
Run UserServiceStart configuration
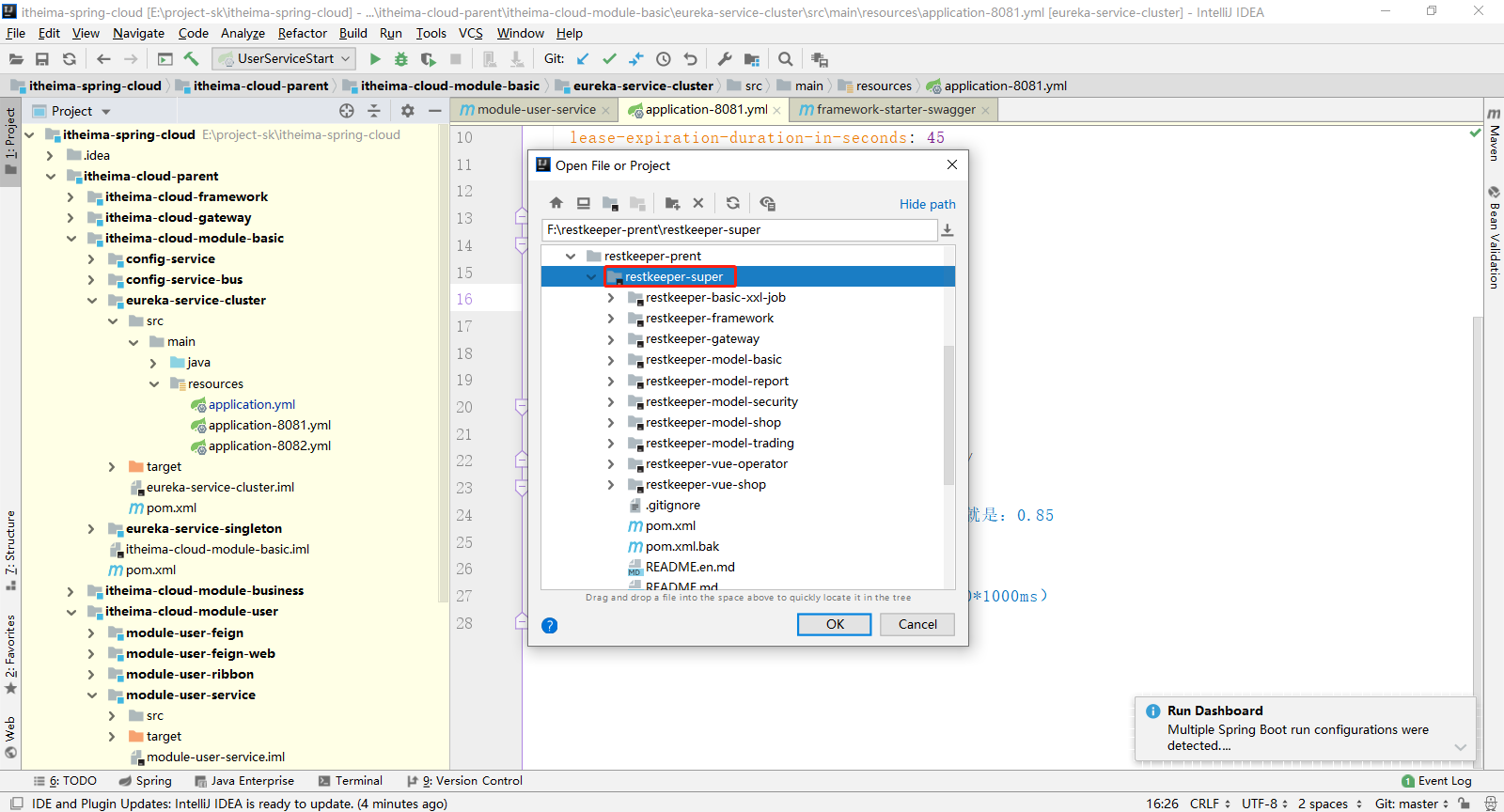click(x=375, y=59)
